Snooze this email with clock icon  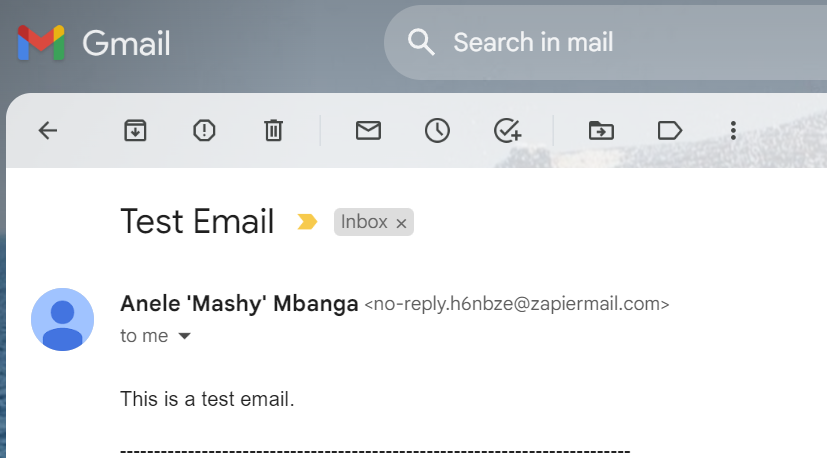pos(437,130)
